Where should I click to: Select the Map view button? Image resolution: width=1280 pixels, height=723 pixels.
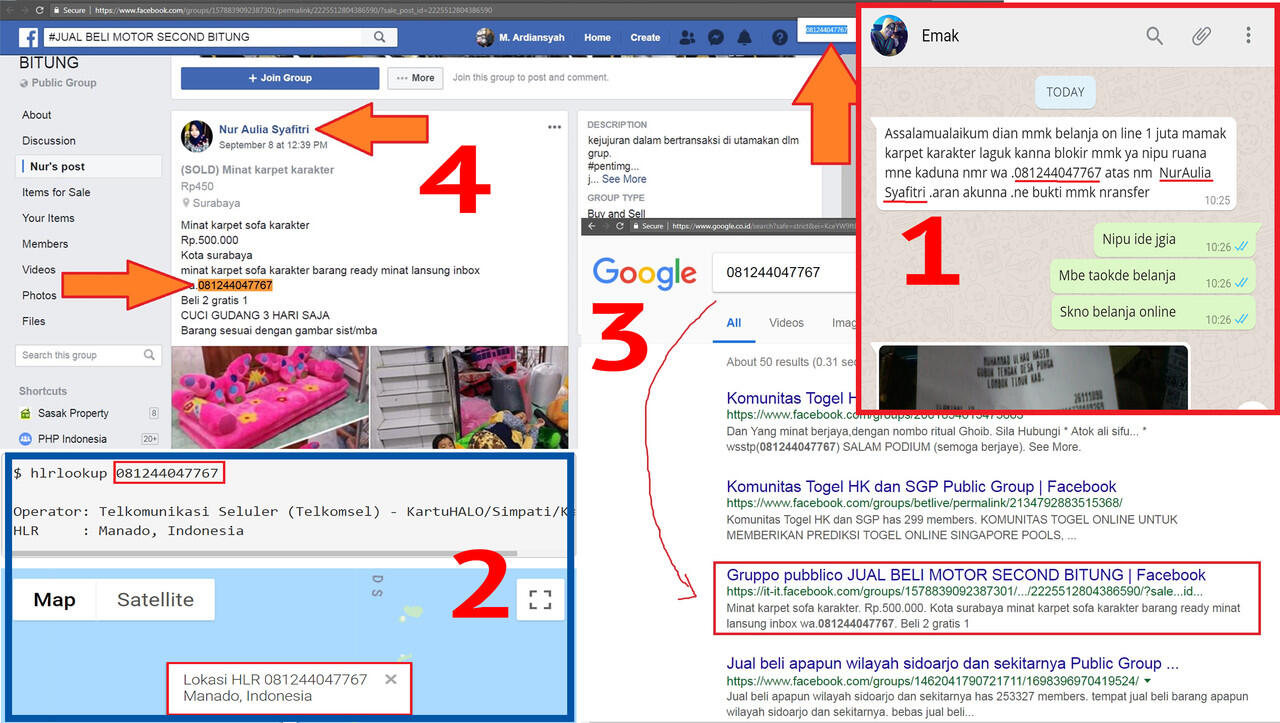54,600
